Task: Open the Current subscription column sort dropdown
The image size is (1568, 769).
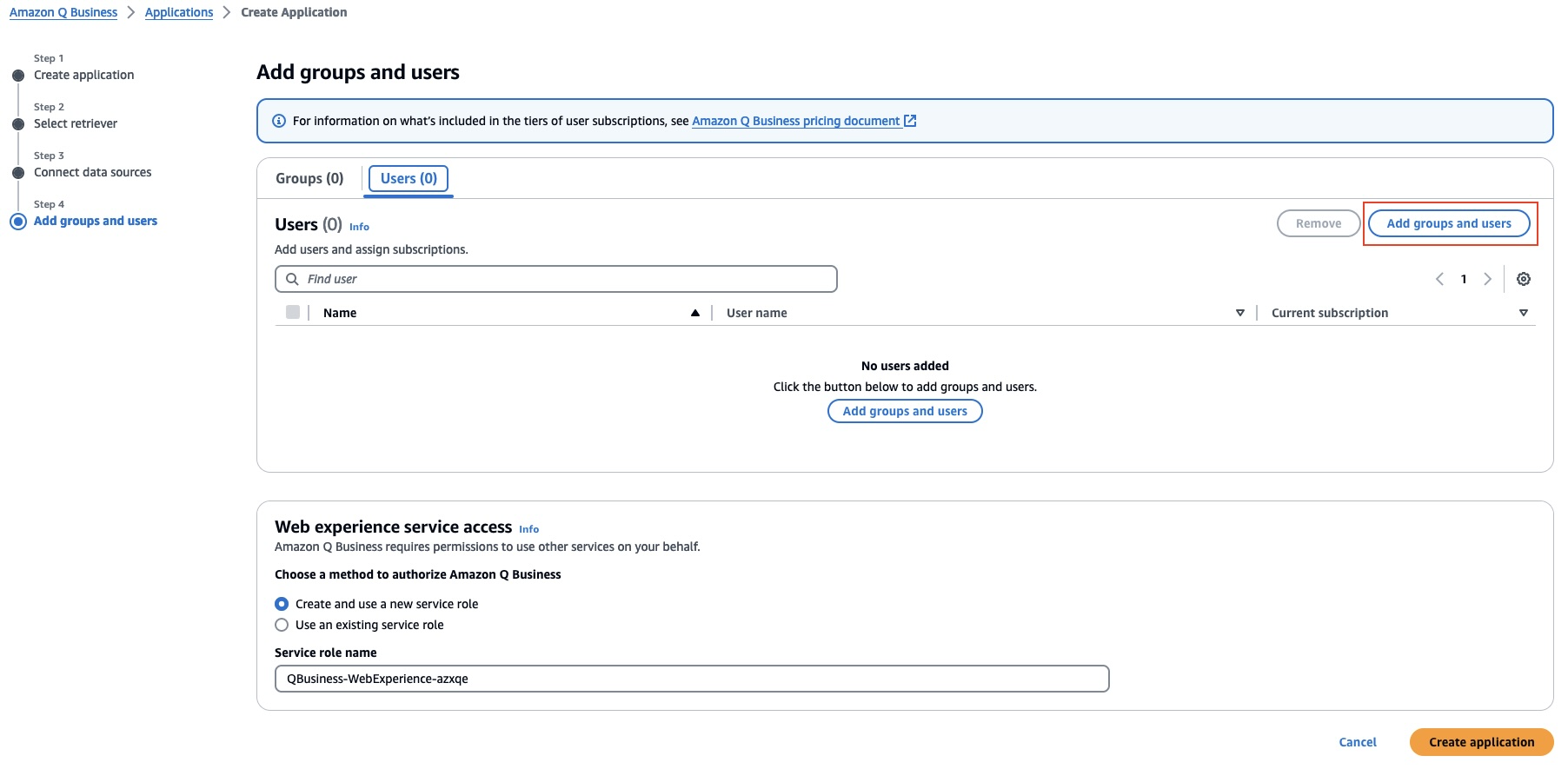Action: coord(1524,313)
